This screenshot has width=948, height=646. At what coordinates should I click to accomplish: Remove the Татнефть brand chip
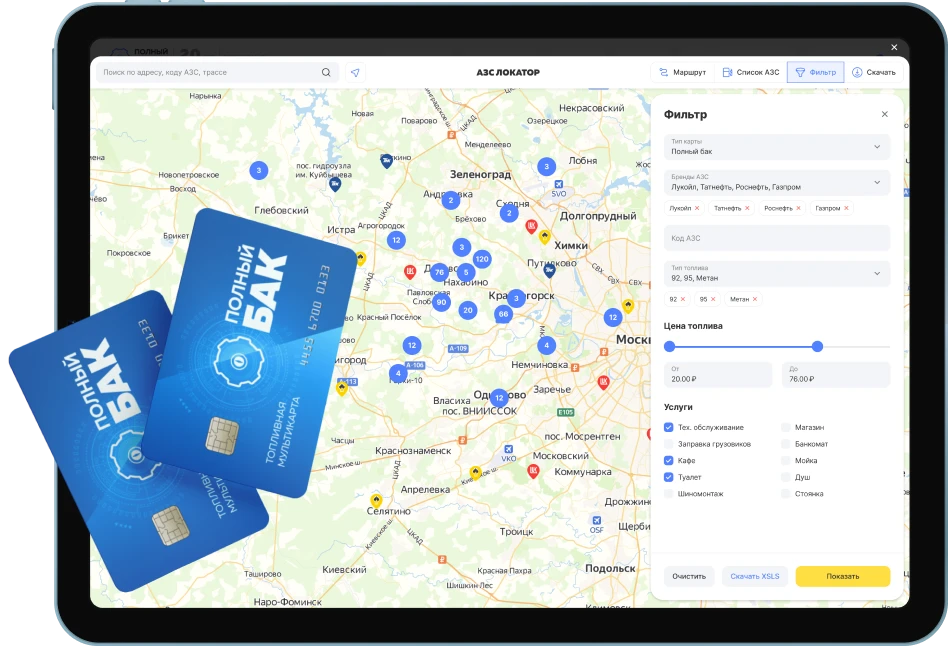(x=747, y=208)
